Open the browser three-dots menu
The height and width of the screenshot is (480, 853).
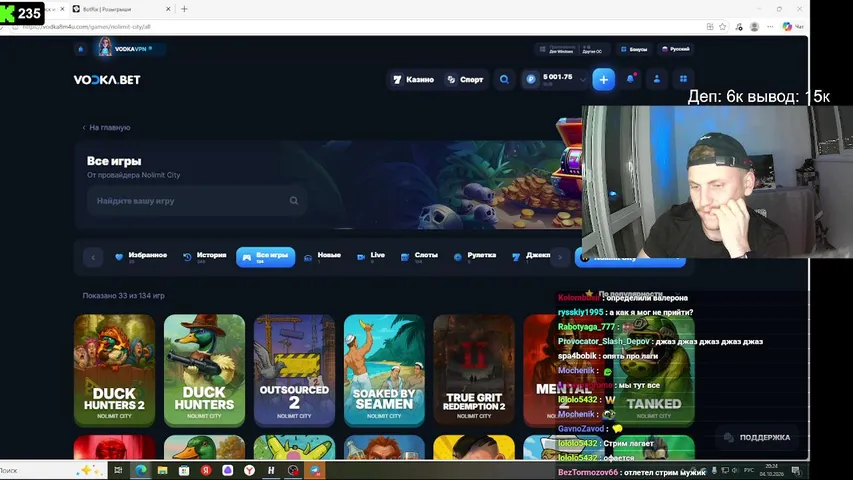tap(770, 27)
